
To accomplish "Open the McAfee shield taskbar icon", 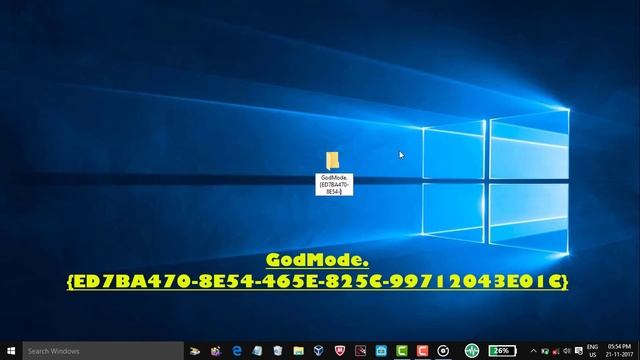I will 340,351.
